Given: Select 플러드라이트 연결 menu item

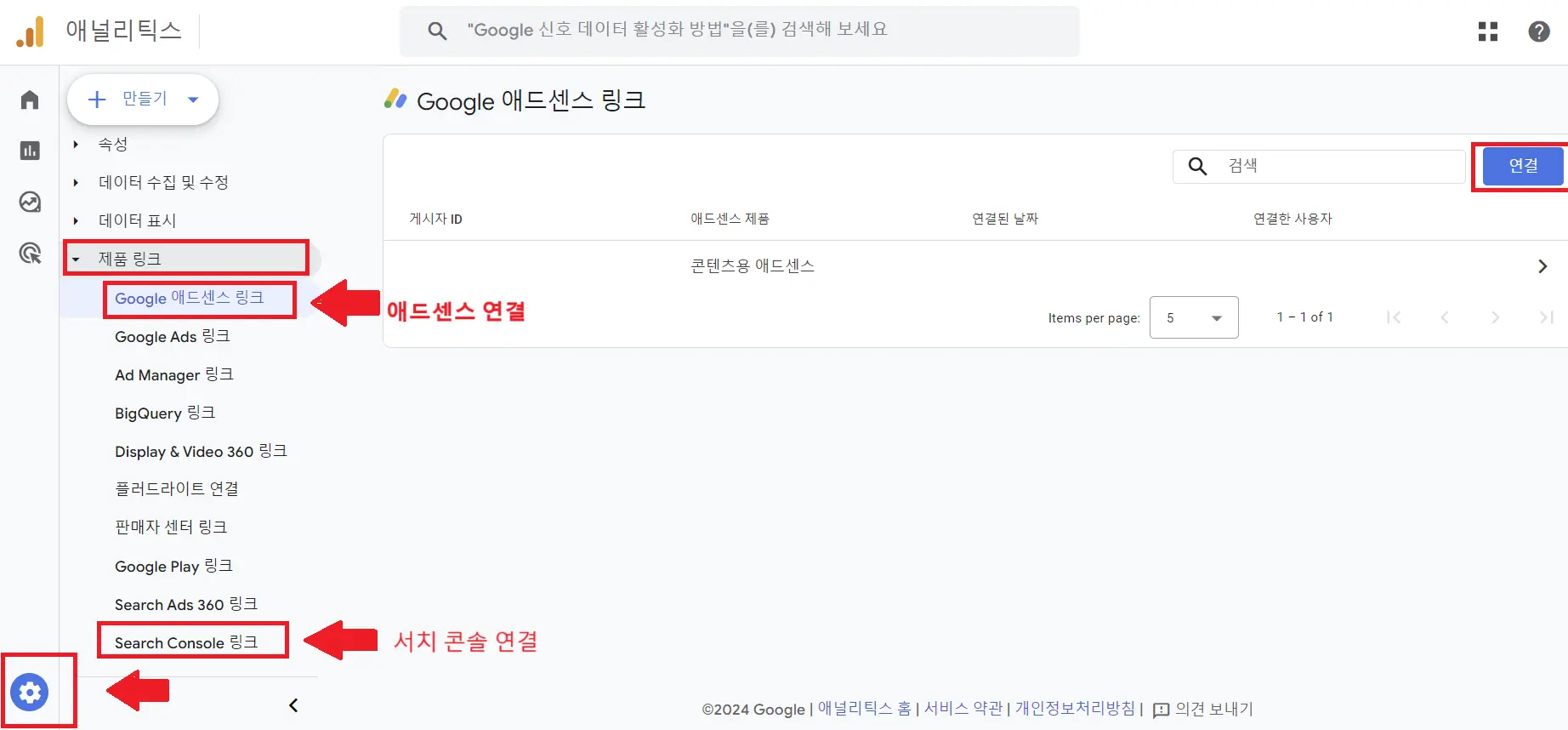Looking at the screenshot, I should point(177,489).
